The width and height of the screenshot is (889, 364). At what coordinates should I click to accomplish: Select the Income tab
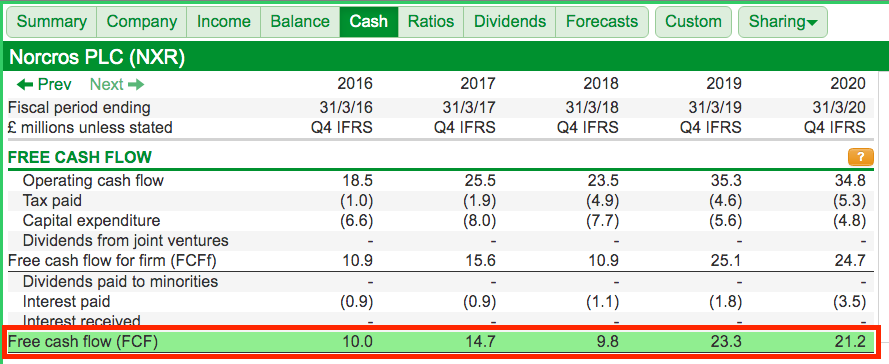[x=223, y=22]
